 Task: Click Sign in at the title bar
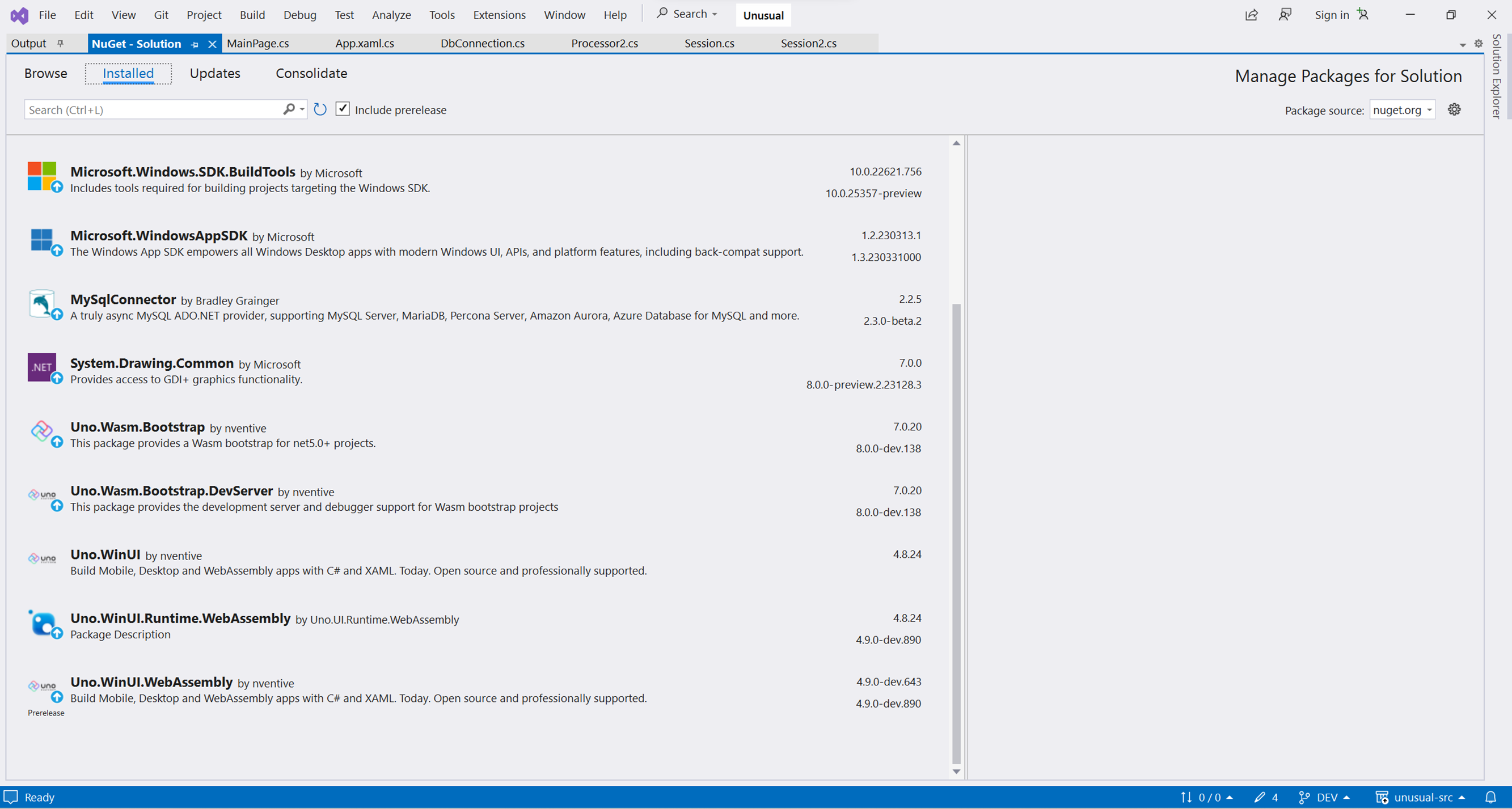(1331, 15)
